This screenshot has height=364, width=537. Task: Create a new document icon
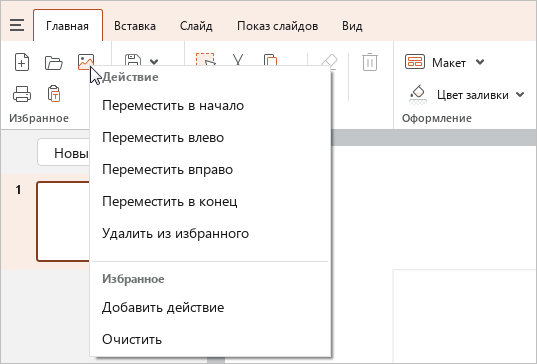point(22,62)
